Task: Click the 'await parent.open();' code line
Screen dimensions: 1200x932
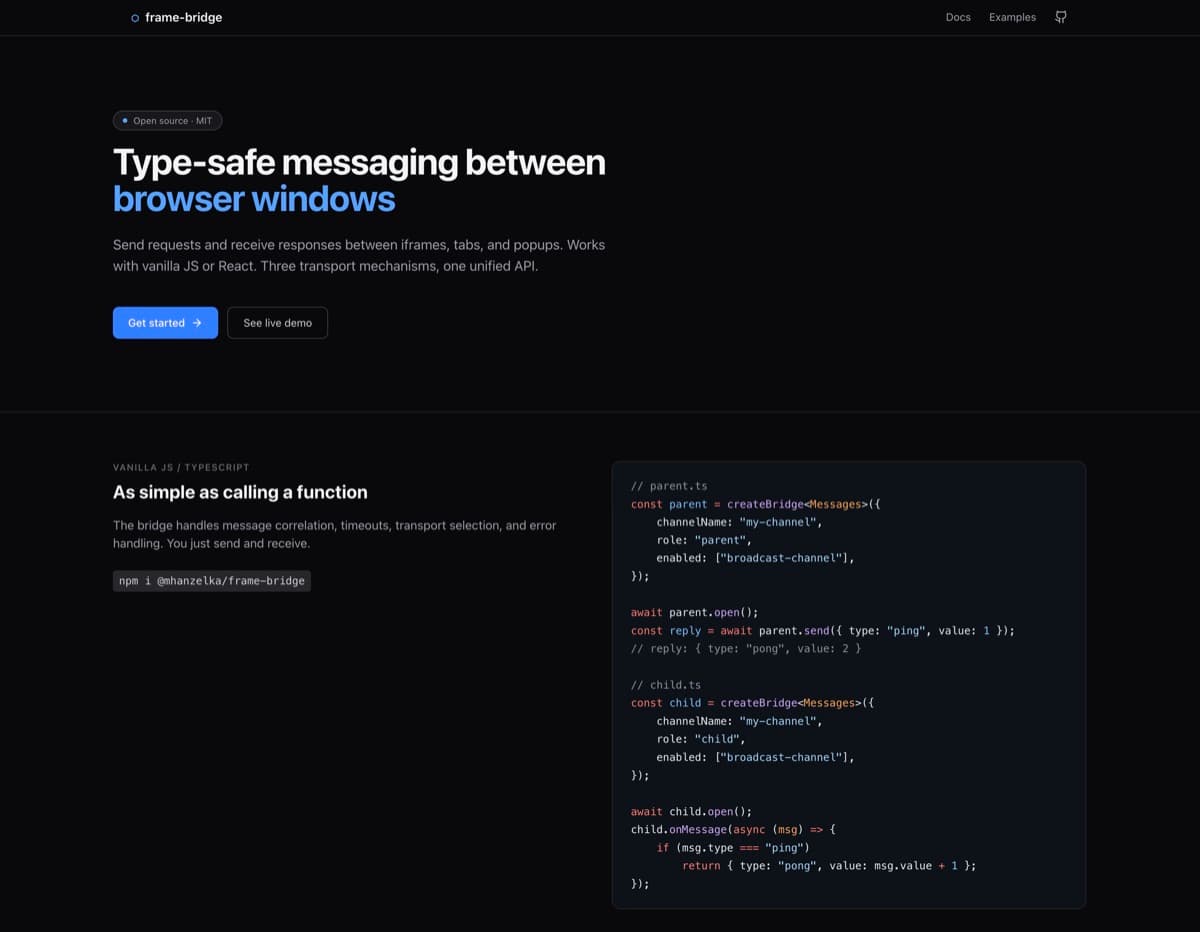Action: 694,612
